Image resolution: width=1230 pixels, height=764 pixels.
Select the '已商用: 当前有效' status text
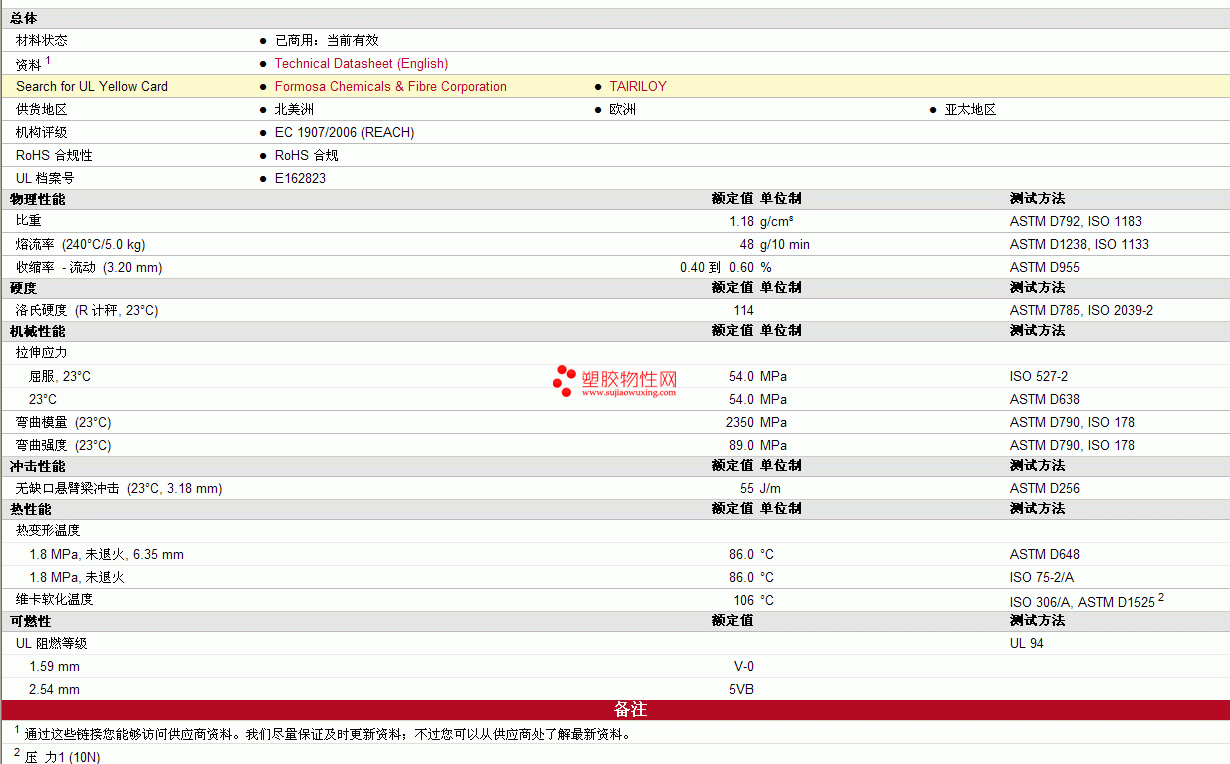click(327, 40)
